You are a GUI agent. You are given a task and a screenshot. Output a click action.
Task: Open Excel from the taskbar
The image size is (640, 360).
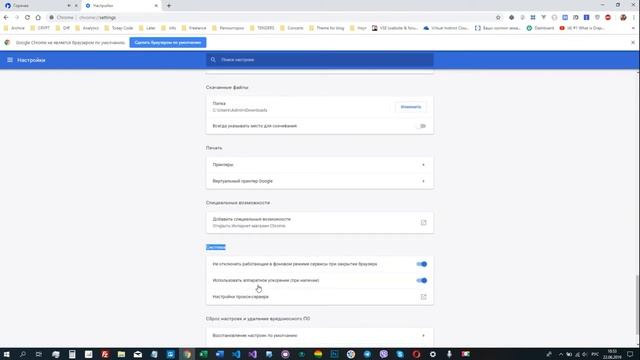[x=203, y=354]
